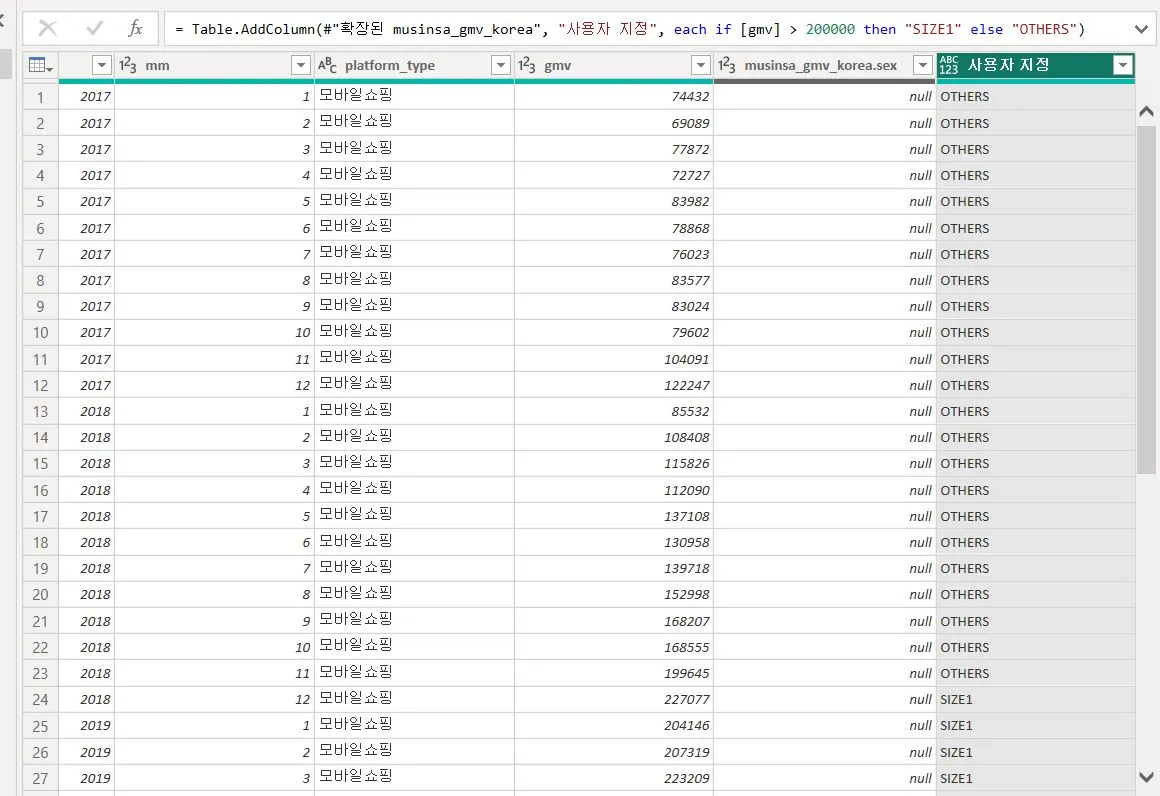1160x796 pixels.
Task: Click gmv cell 104091
Action: click(x=614, y=360)
